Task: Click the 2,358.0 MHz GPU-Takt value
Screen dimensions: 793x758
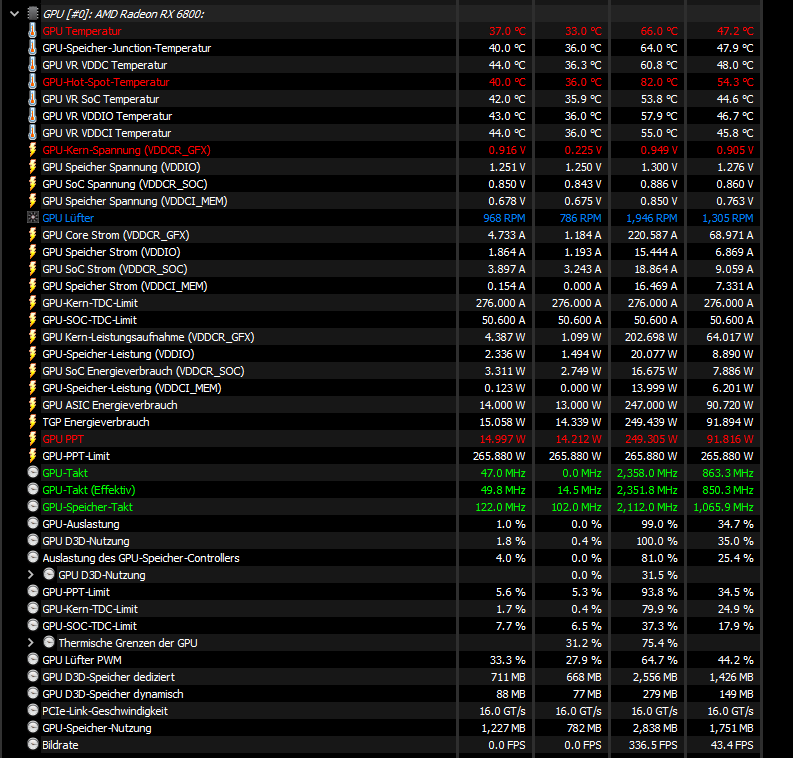Action: tap(647, 473)
